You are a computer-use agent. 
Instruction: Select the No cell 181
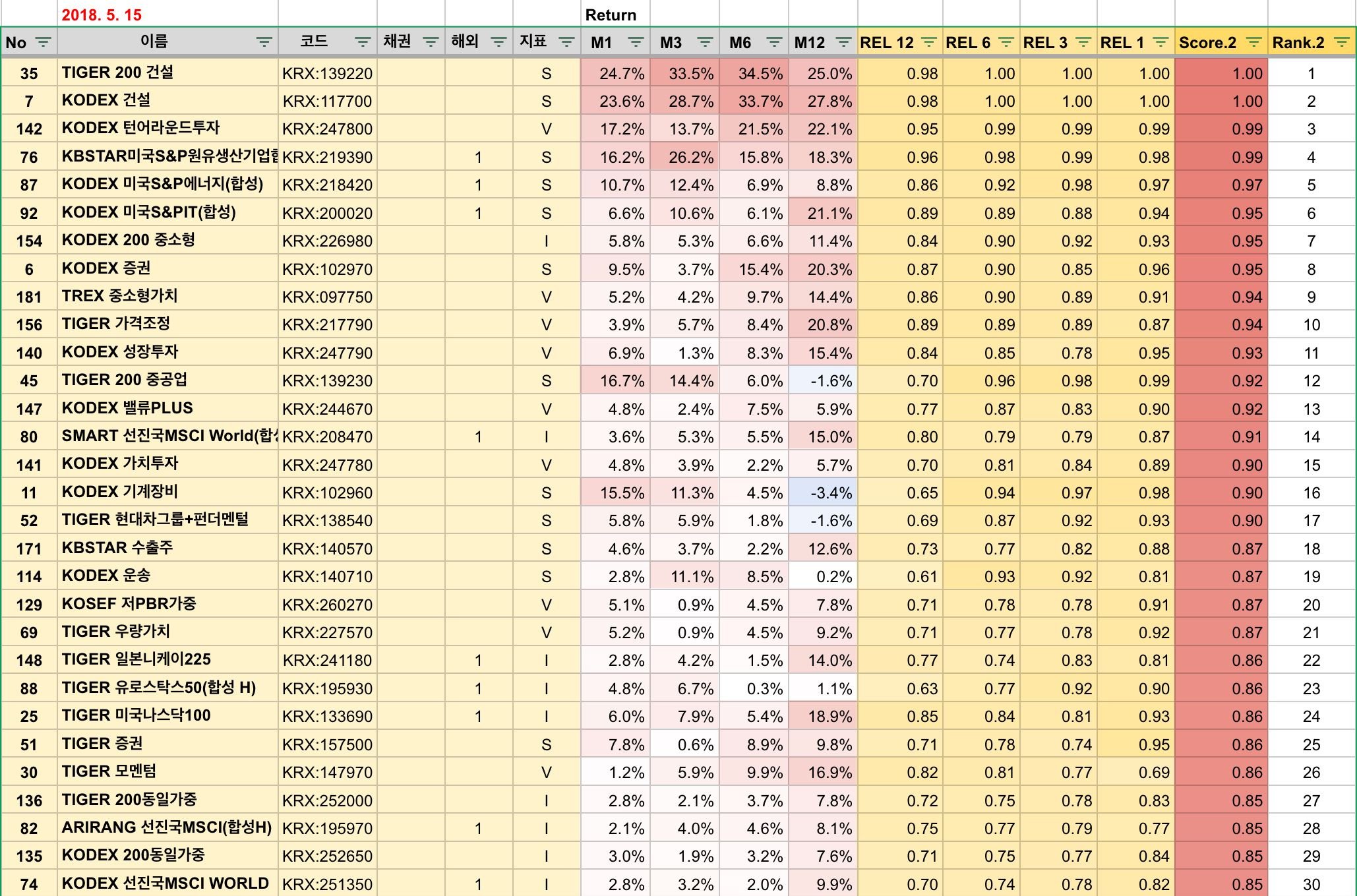coord(29,297)
